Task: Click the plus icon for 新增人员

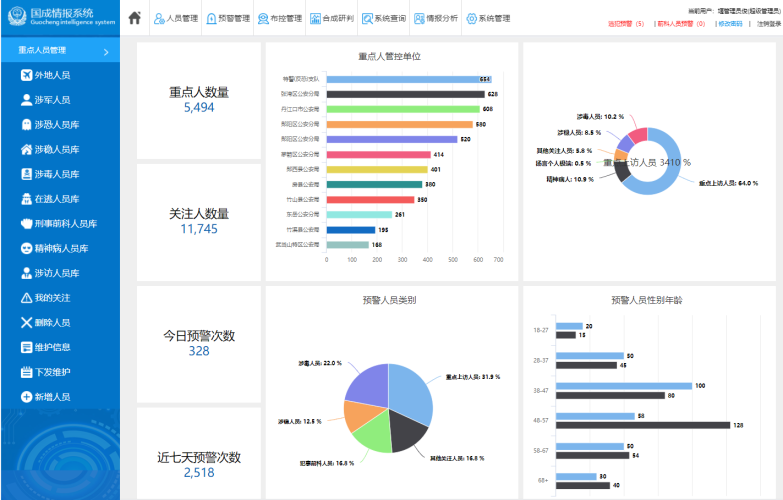Action: pos(27,397)
